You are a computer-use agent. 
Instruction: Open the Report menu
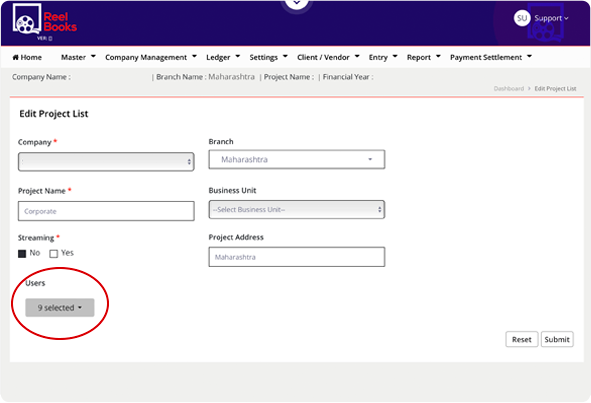[x=423, y=57]
